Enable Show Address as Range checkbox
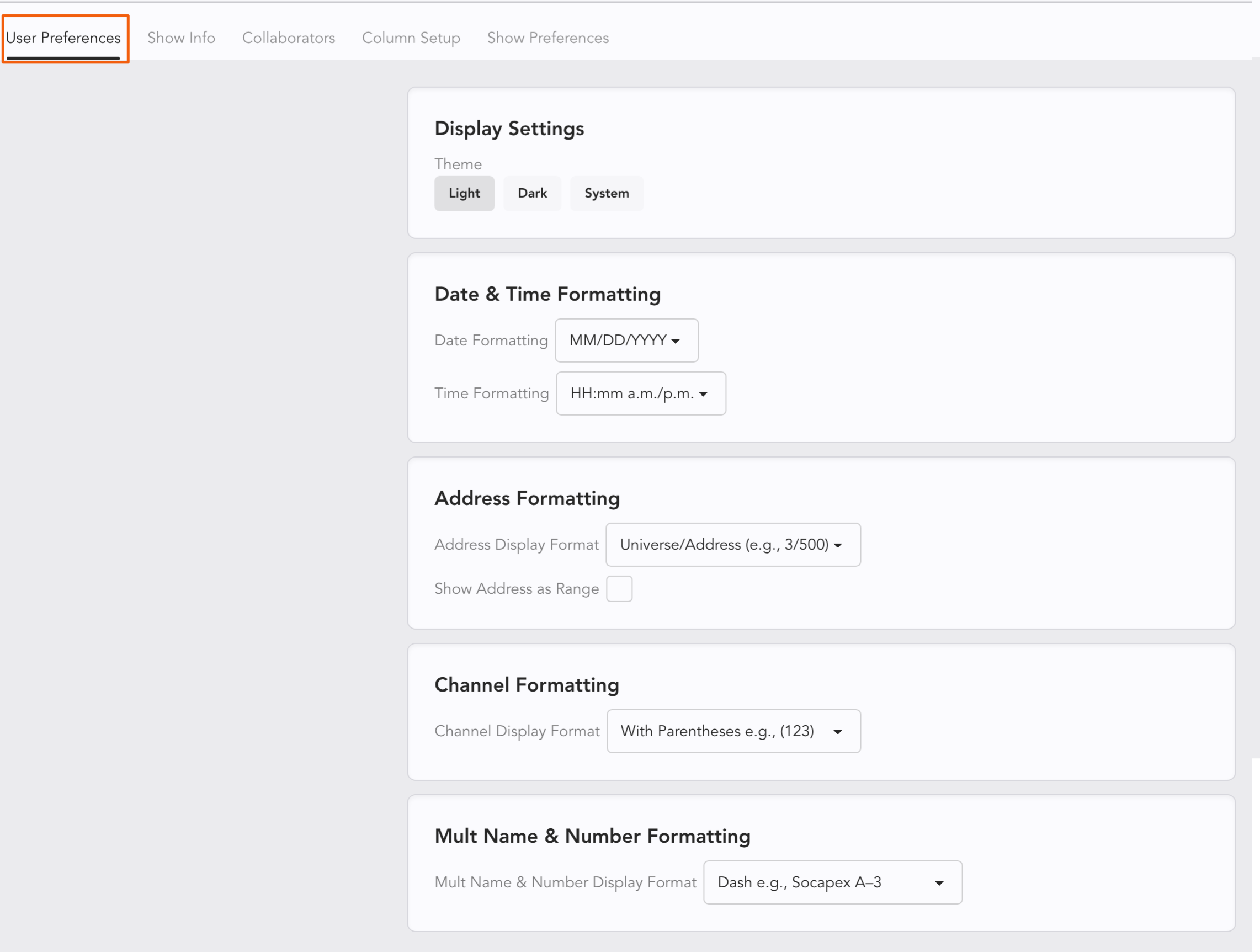The height and width of the screenshot is (952, 1260). click(619, 588)
